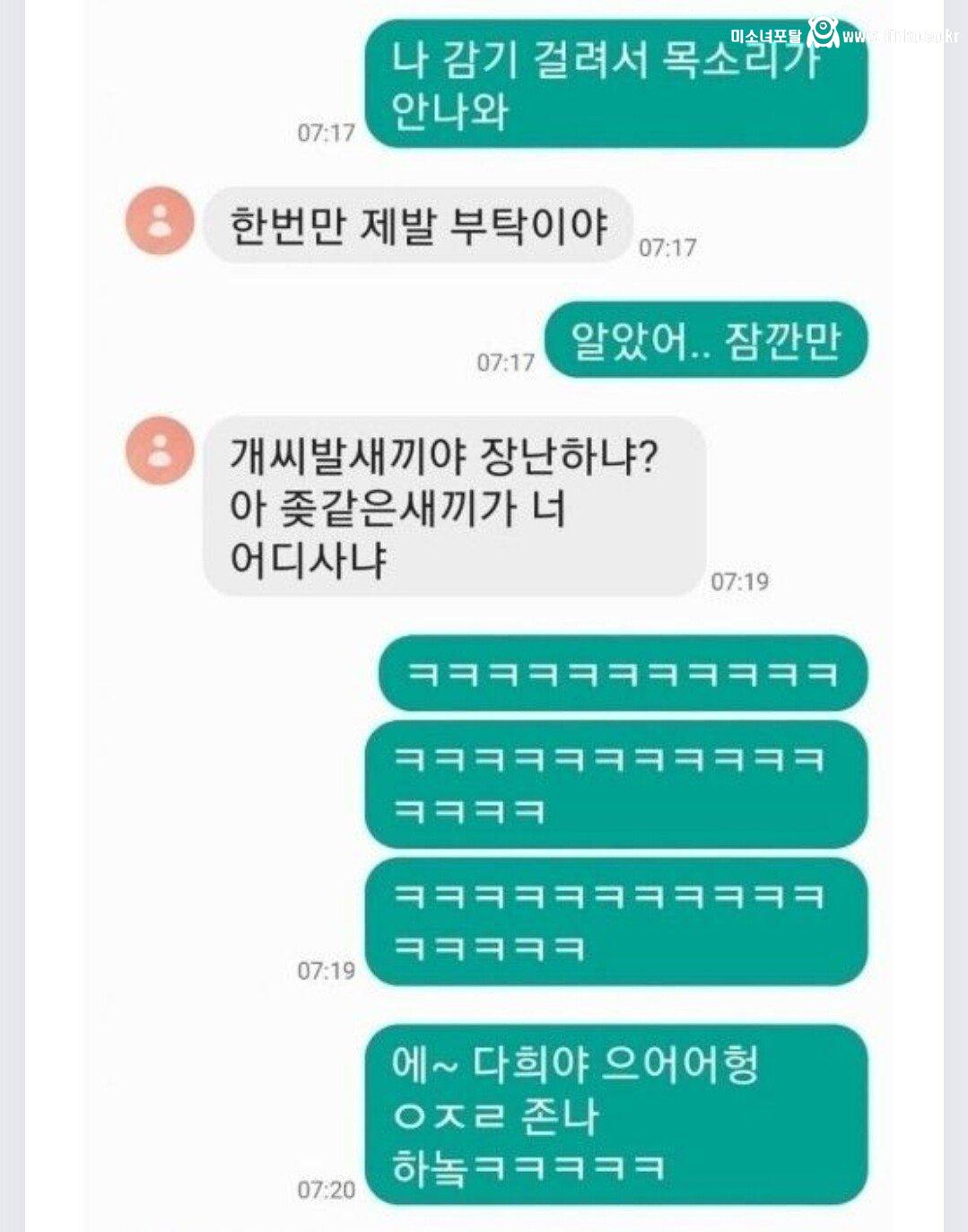
Task: Tap the contact avatar beside '개씨발새끼야 장난하냐?' message
Action: coord(160,450)
